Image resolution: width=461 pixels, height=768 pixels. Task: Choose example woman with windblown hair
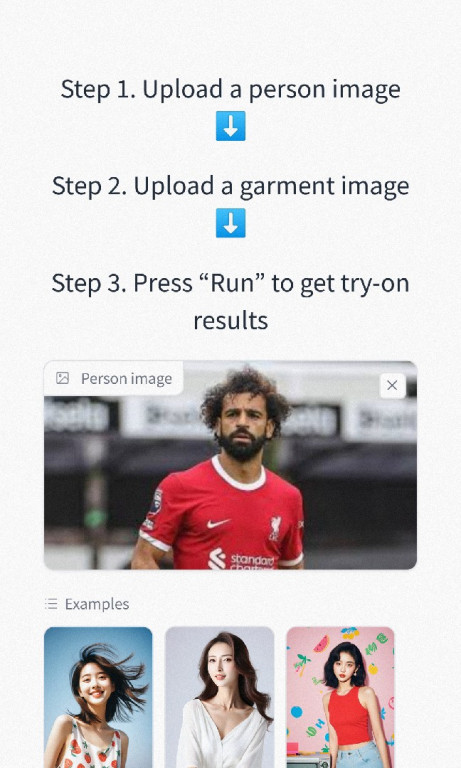[98, 697]
